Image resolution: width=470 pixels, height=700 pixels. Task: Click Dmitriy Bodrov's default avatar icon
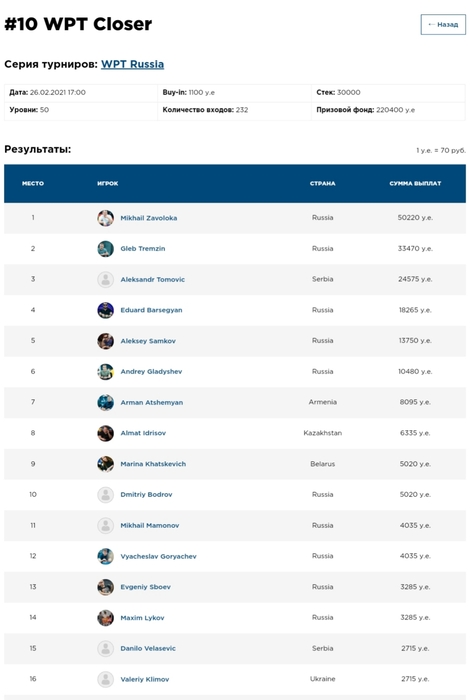(x=105, y=495)
